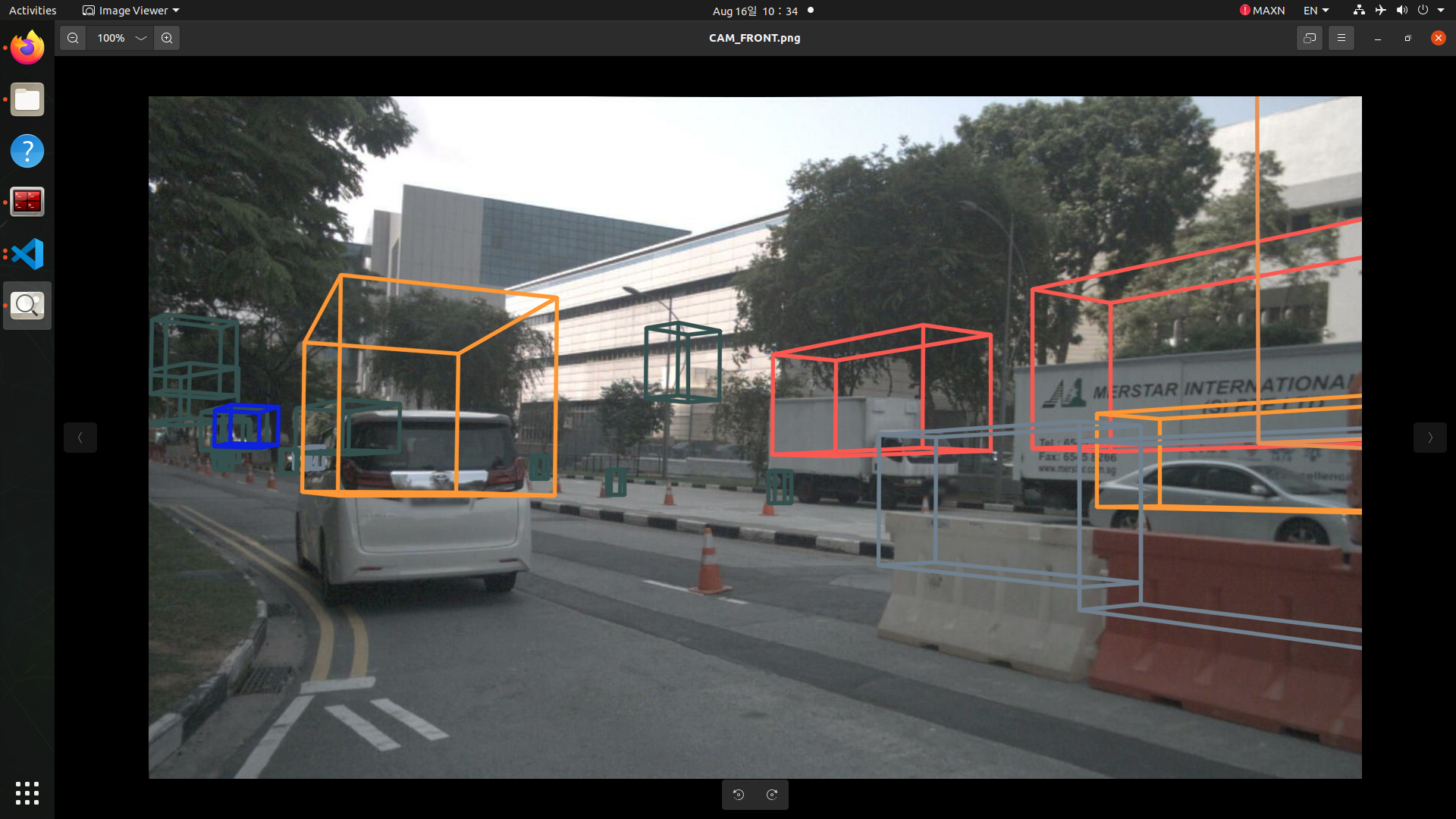Launch Firefox from the dock

pos(27,47)
